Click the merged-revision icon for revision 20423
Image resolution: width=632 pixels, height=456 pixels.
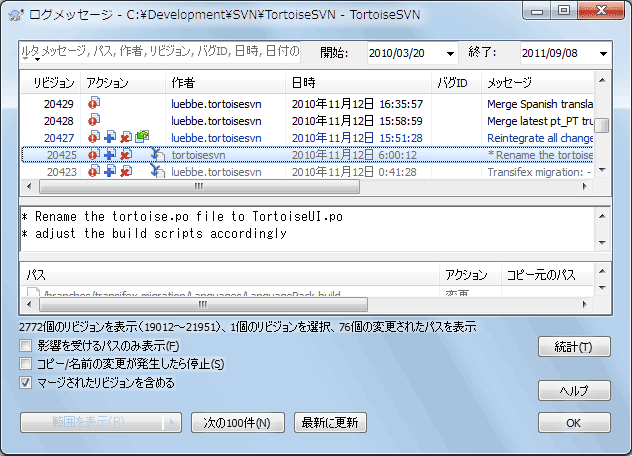(x=157, y=171)
